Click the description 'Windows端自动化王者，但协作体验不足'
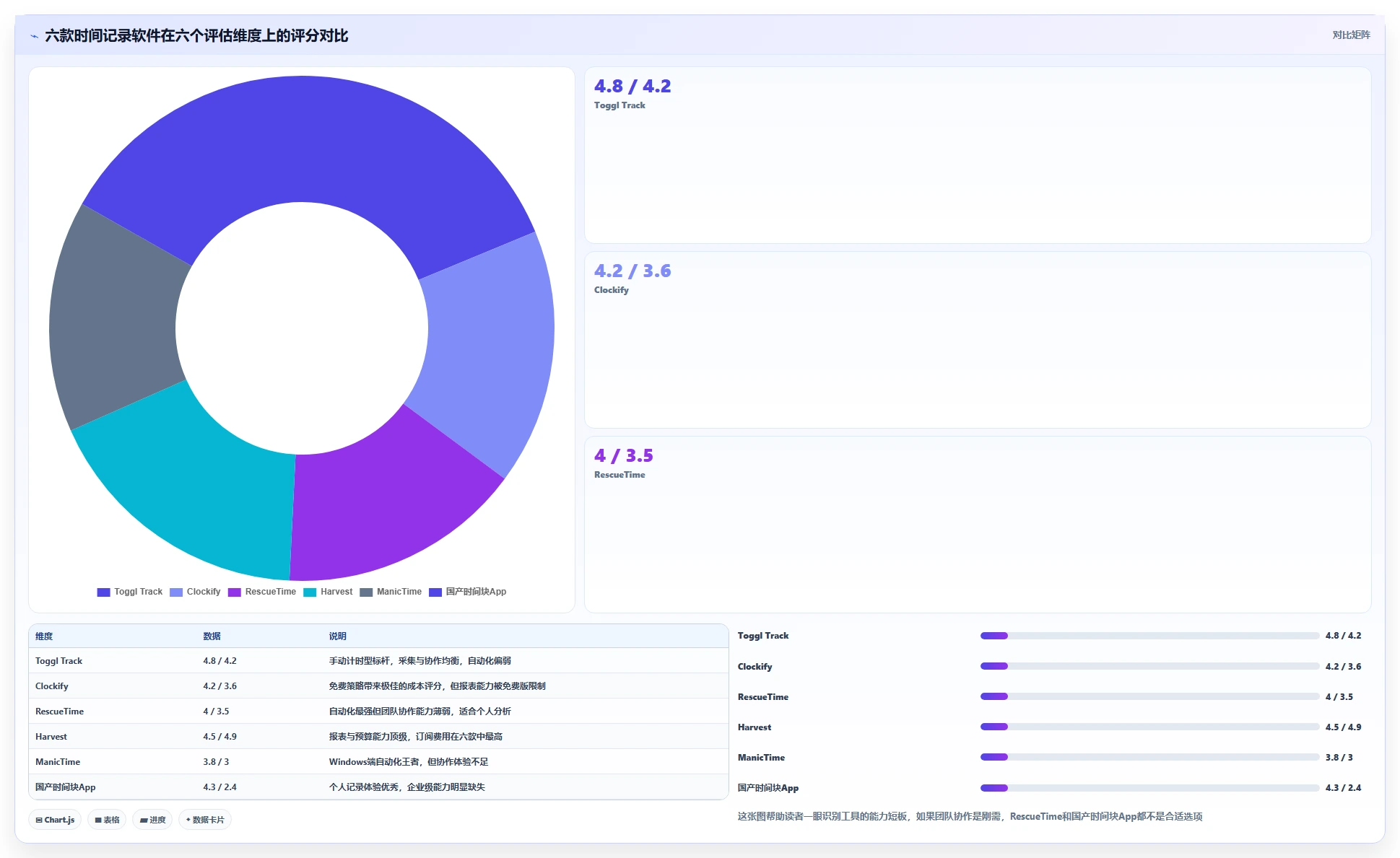1400x858 pixels. coord(409,762)
